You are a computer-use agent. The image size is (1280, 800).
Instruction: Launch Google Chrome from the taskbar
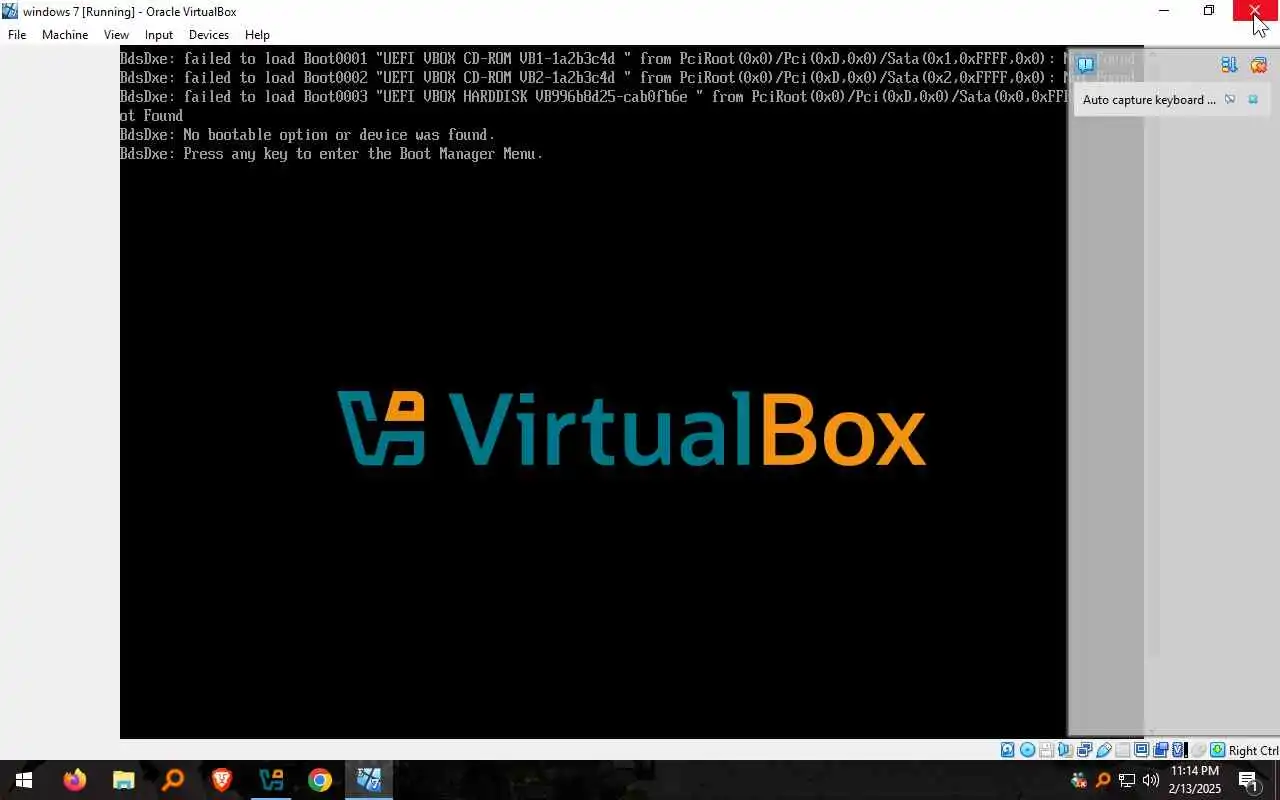coord(320,780)
